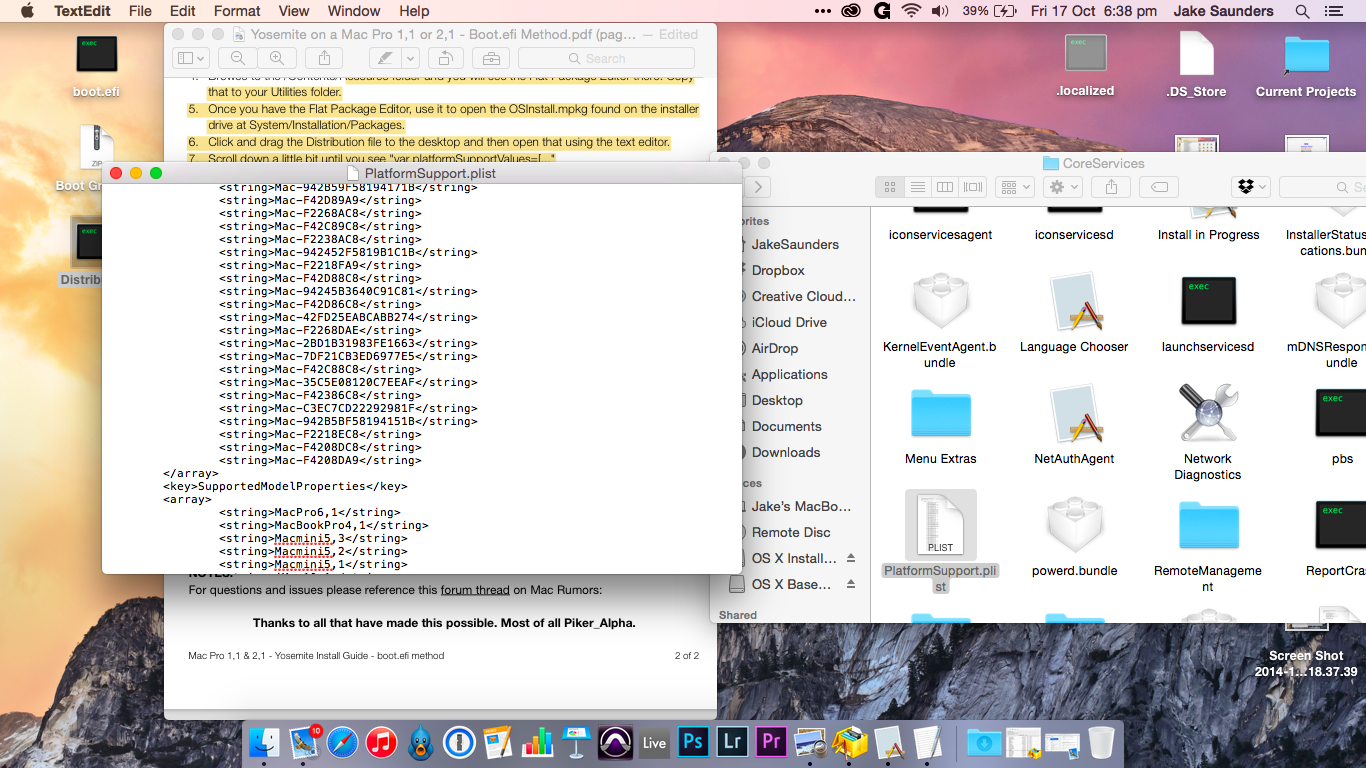Switch to TextEdit in the Dock
1366x768 pixels.
(927, 742)
